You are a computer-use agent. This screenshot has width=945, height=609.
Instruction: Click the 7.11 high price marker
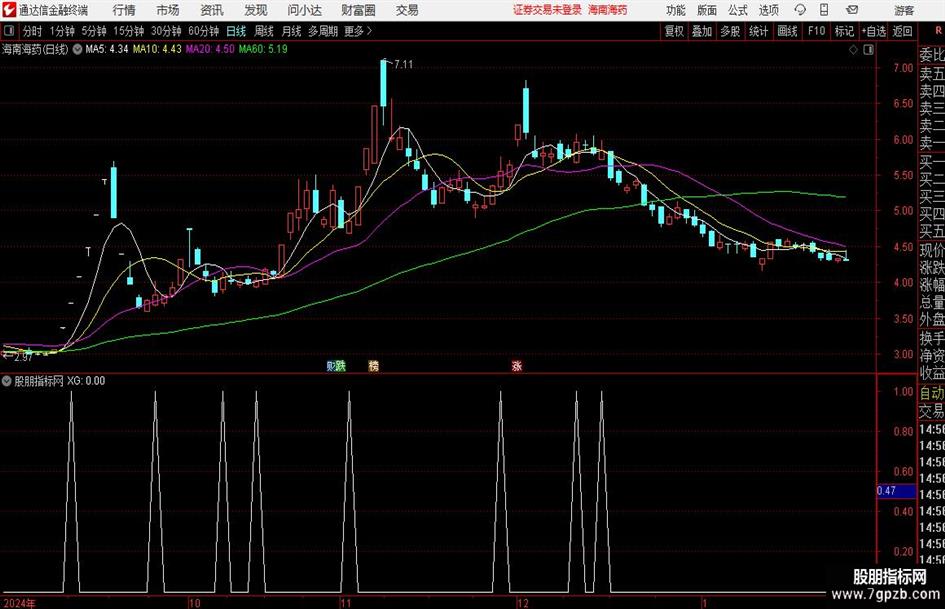[403, 65]
